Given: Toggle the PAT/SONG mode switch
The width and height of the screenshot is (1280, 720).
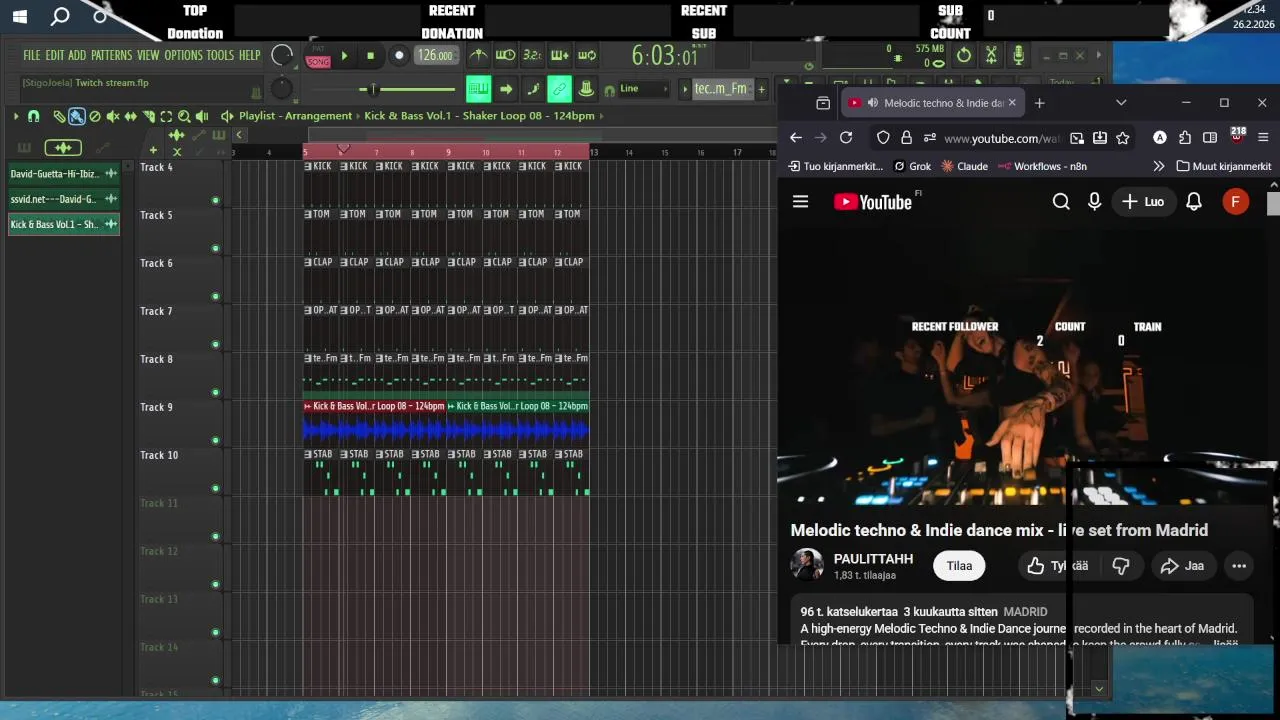Looking at the screenshot, I should pos(318,56).
